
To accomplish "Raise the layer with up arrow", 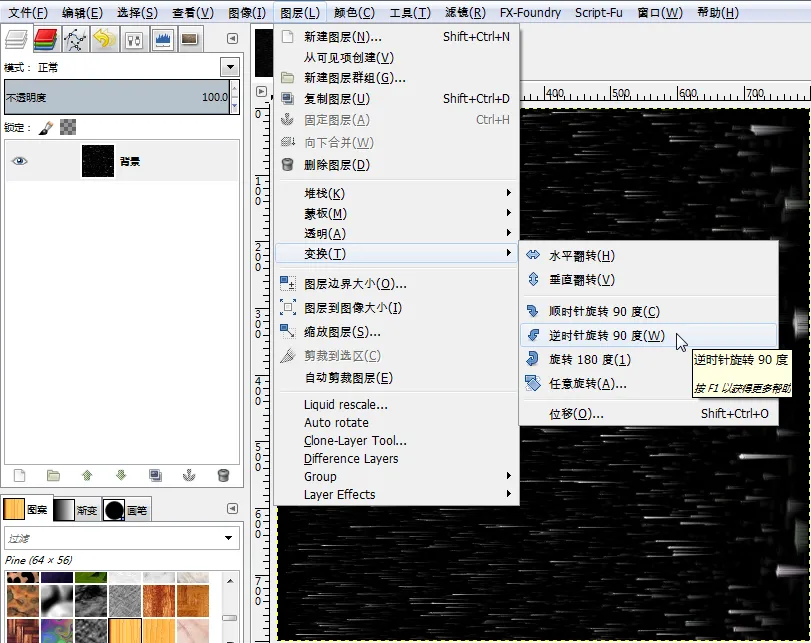I will coord(87,475).
